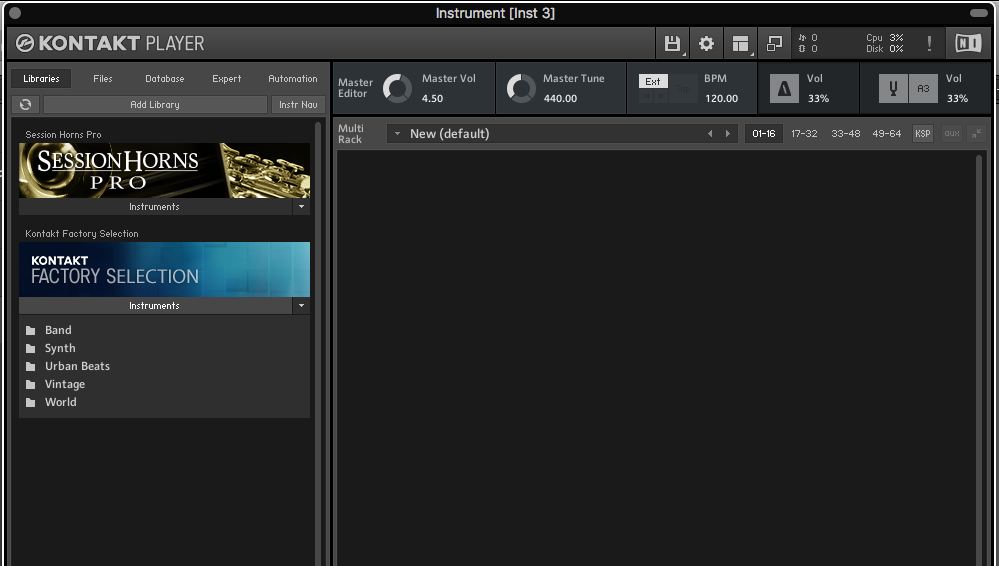Screen dimensions: 999x566
Task: Click the Session Horns Pro banner
Action: 164,170
